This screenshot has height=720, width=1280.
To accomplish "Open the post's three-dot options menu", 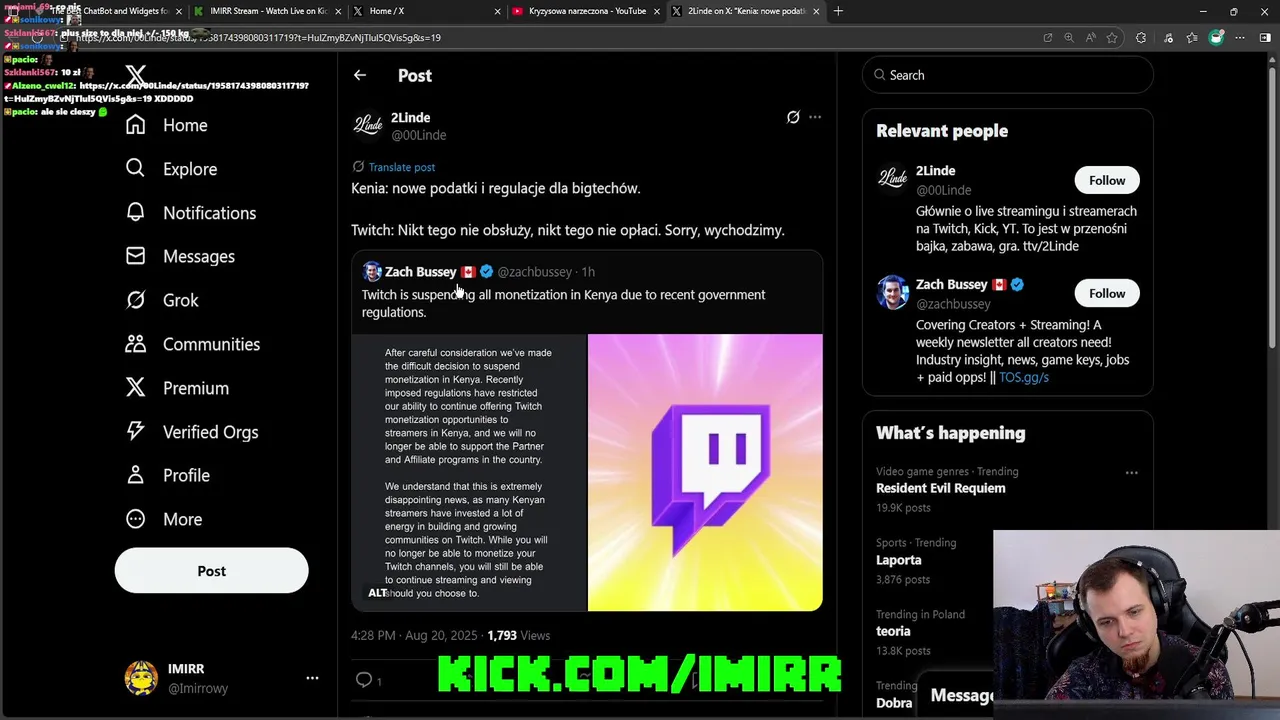I will [x=815, y=117].
